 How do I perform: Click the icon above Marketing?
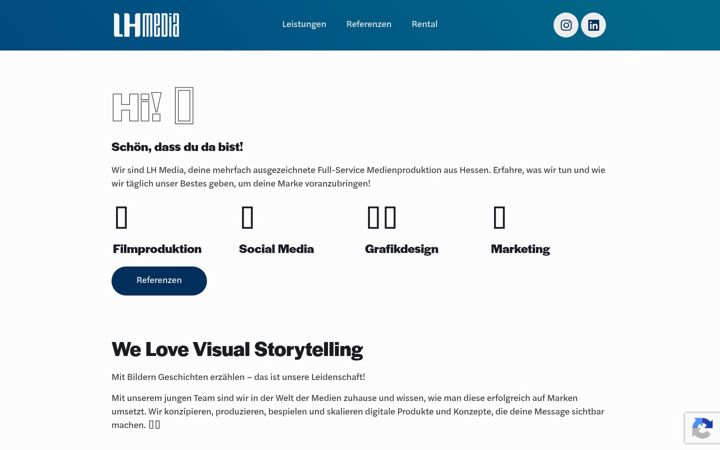(499, 217)
